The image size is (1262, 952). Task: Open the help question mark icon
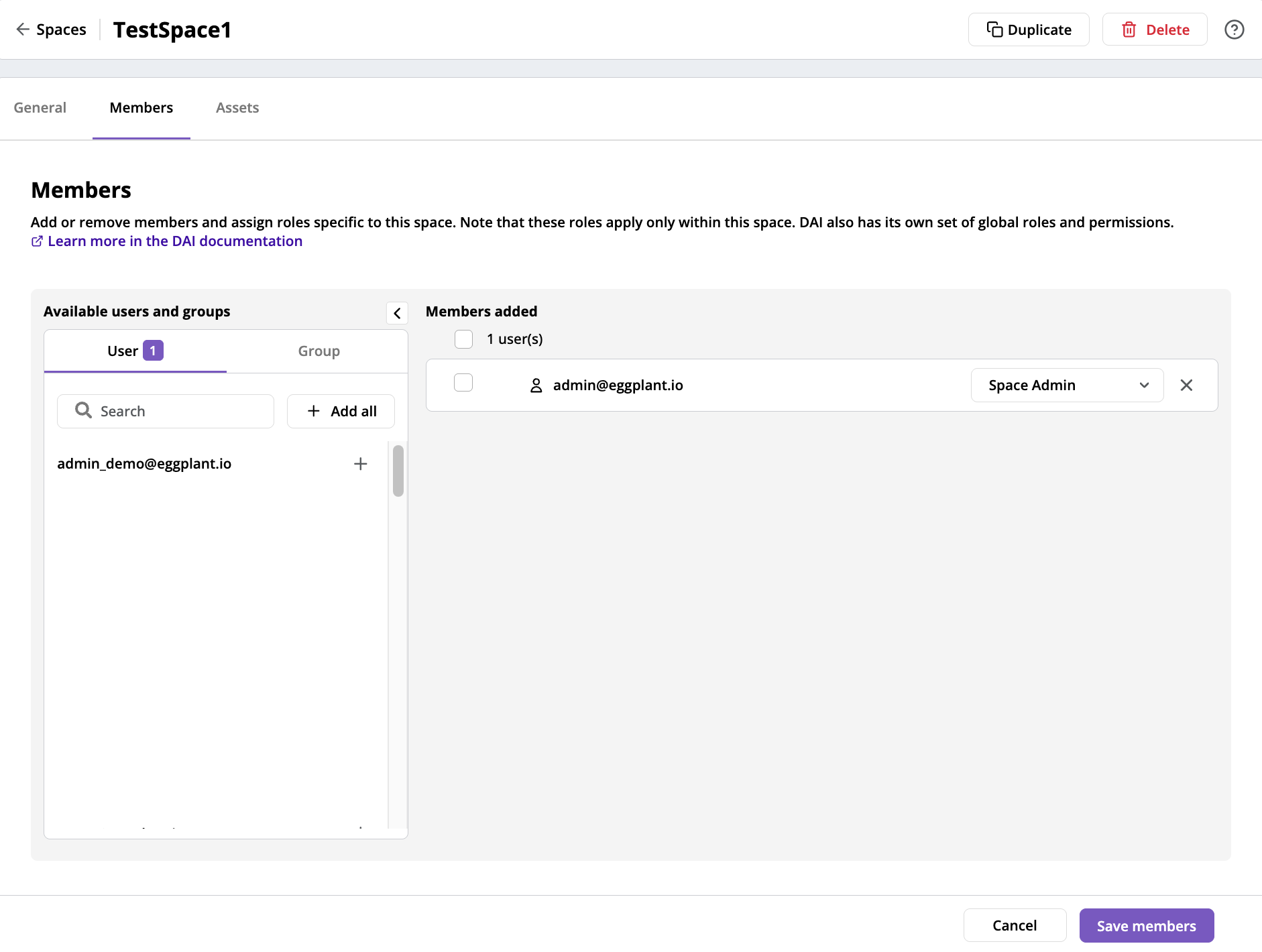pos(1235,29)
